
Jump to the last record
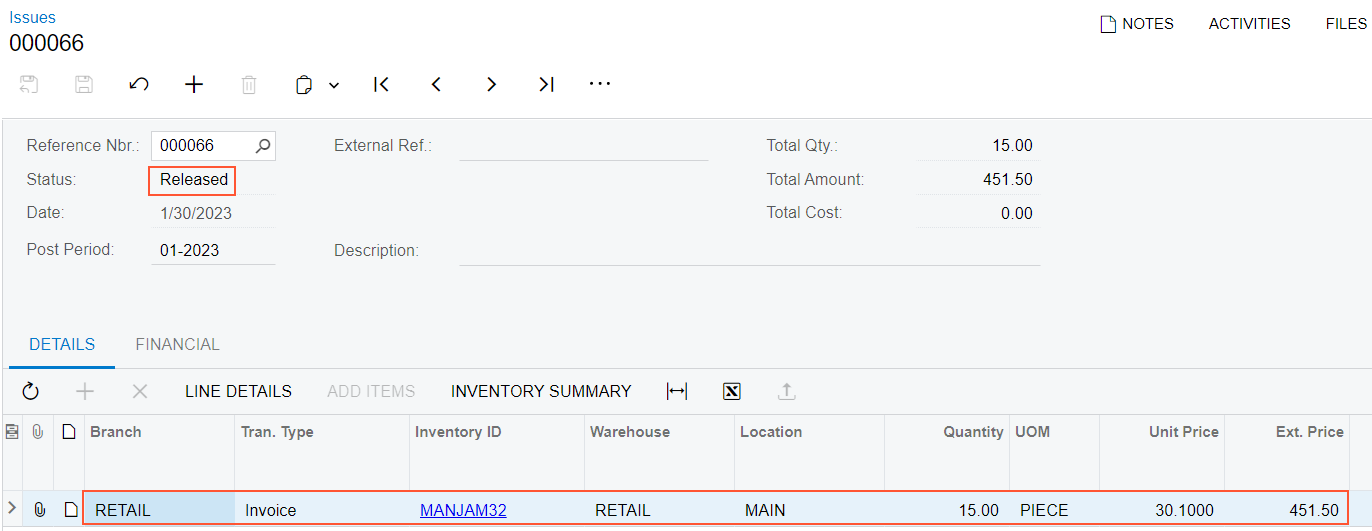pos(546,85)
